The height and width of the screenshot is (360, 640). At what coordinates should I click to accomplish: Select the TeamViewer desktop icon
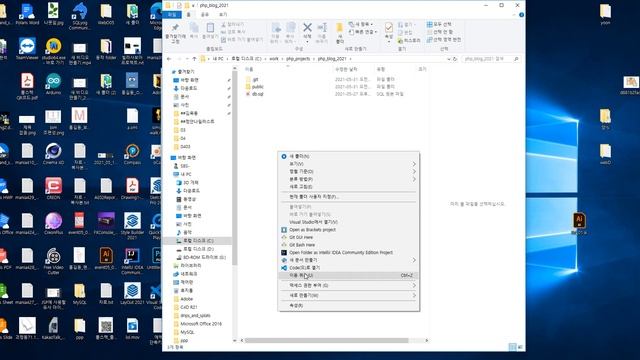27,50
